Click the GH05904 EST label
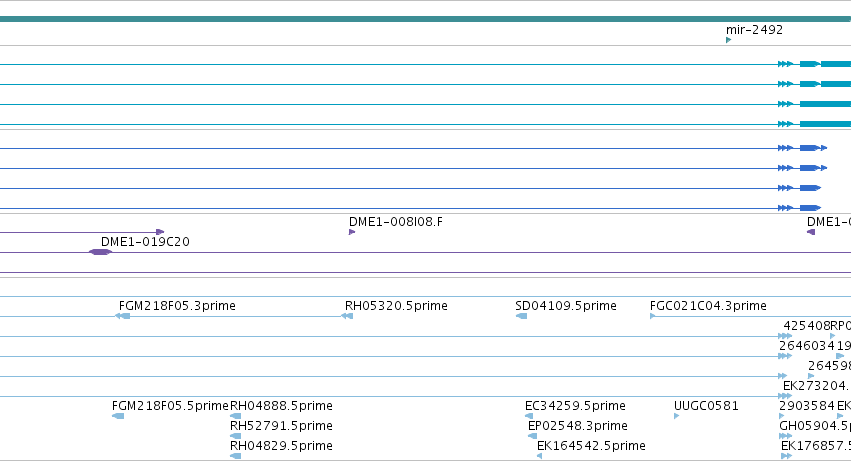Viewport: 851px width, 461px height. tap(815, 426)
